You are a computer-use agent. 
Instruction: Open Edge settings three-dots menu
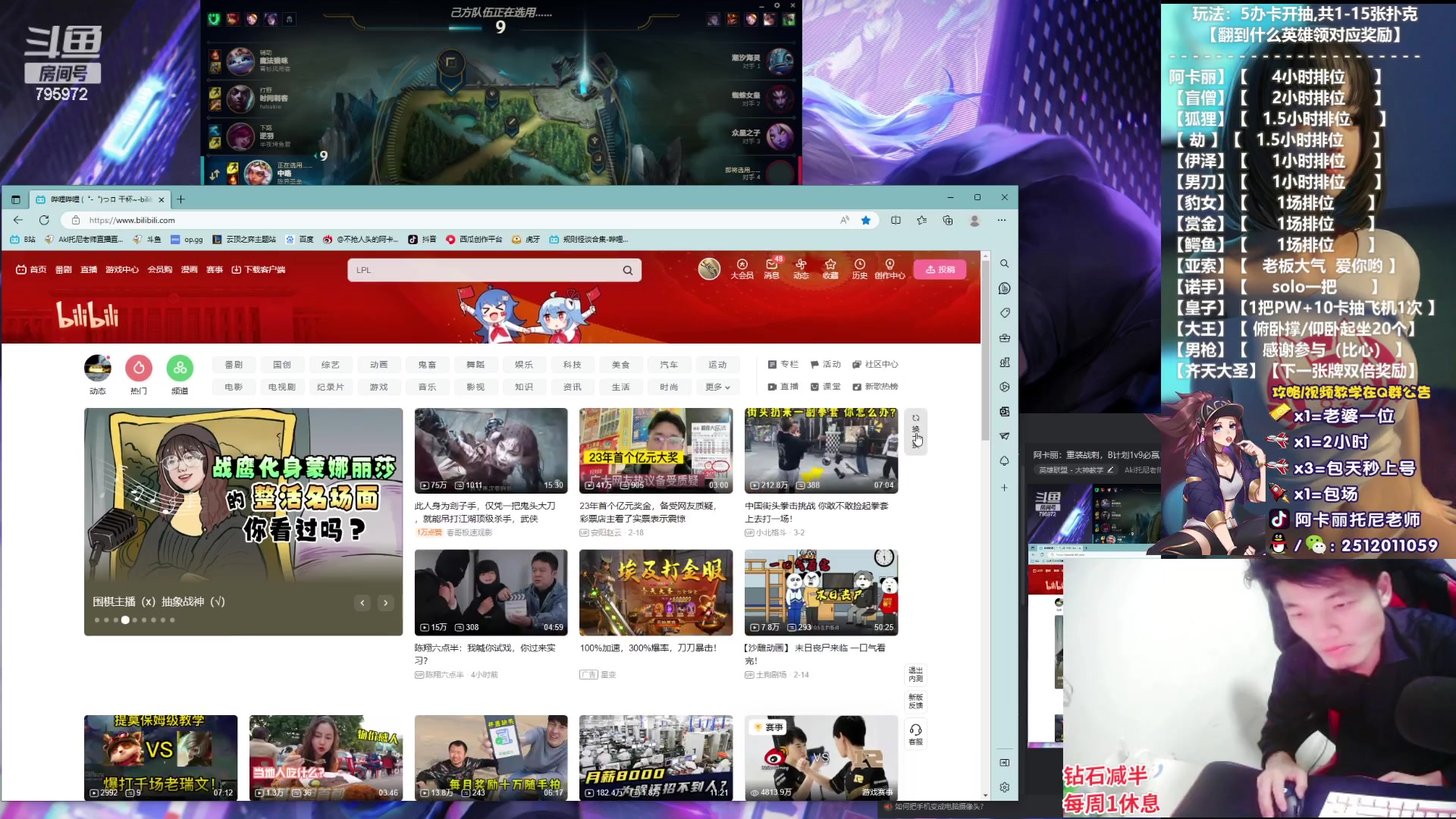(x=1002, y=220)
